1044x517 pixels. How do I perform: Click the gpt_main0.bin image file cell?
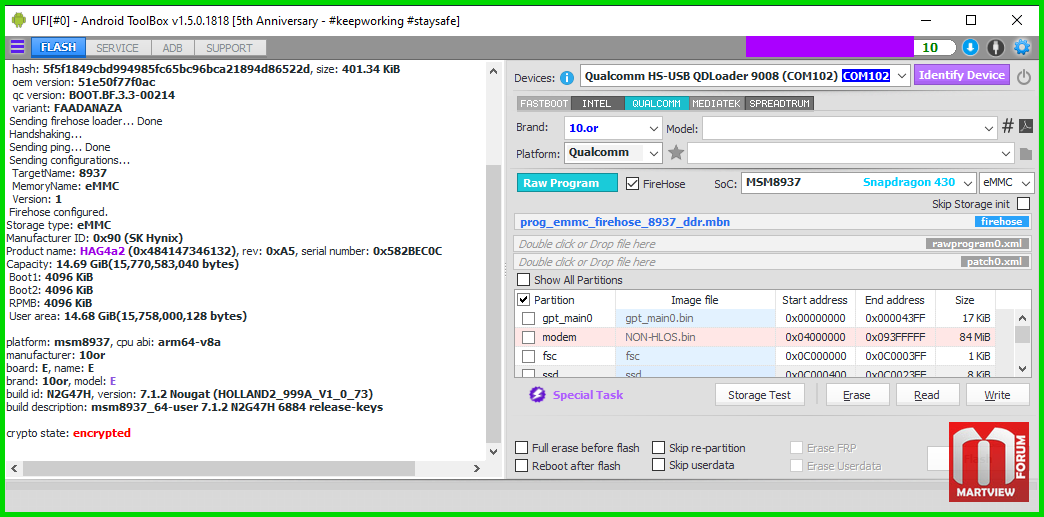click(x=695, y=318)
